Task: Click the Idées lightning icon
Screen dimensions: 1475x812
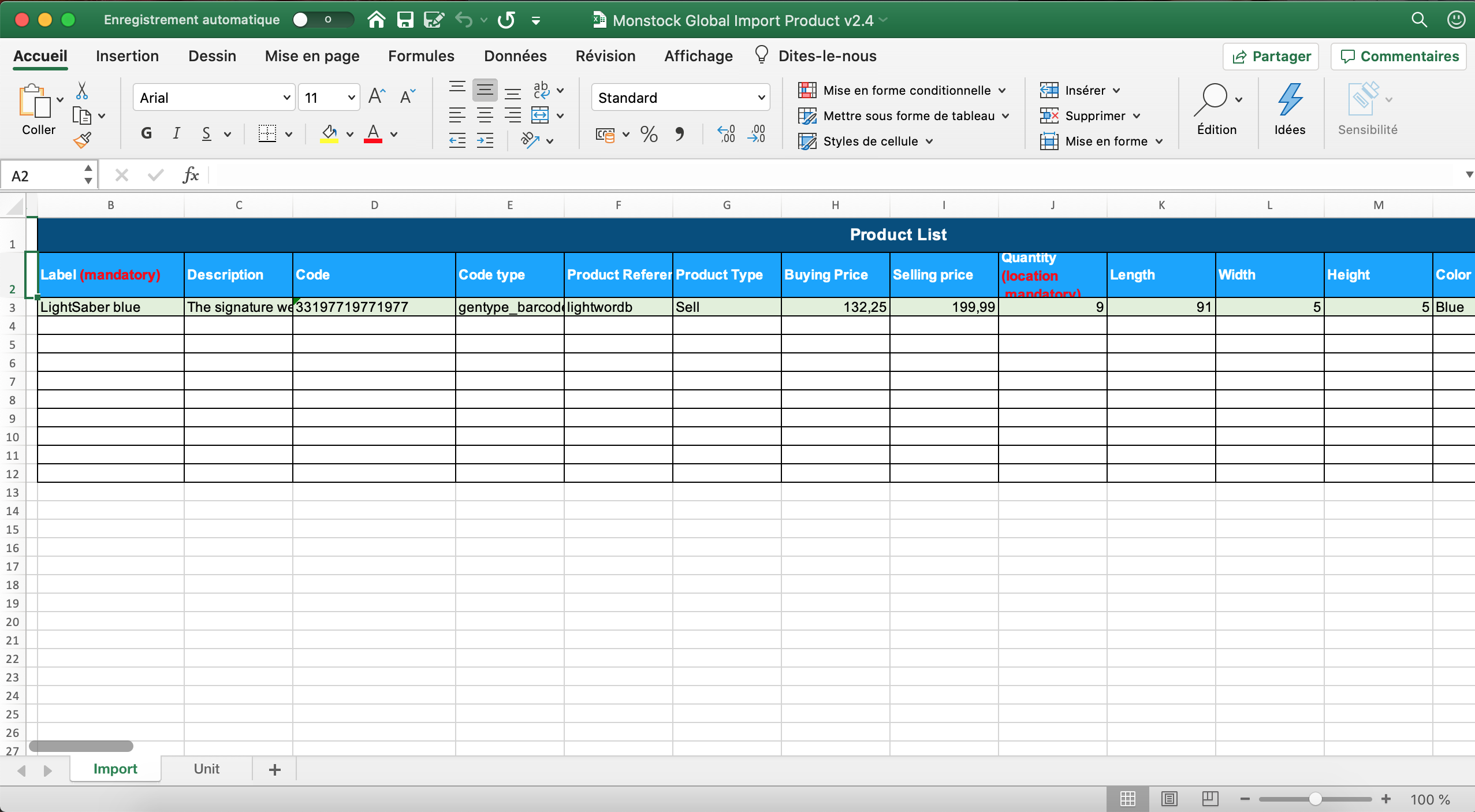Action: 1290,110
